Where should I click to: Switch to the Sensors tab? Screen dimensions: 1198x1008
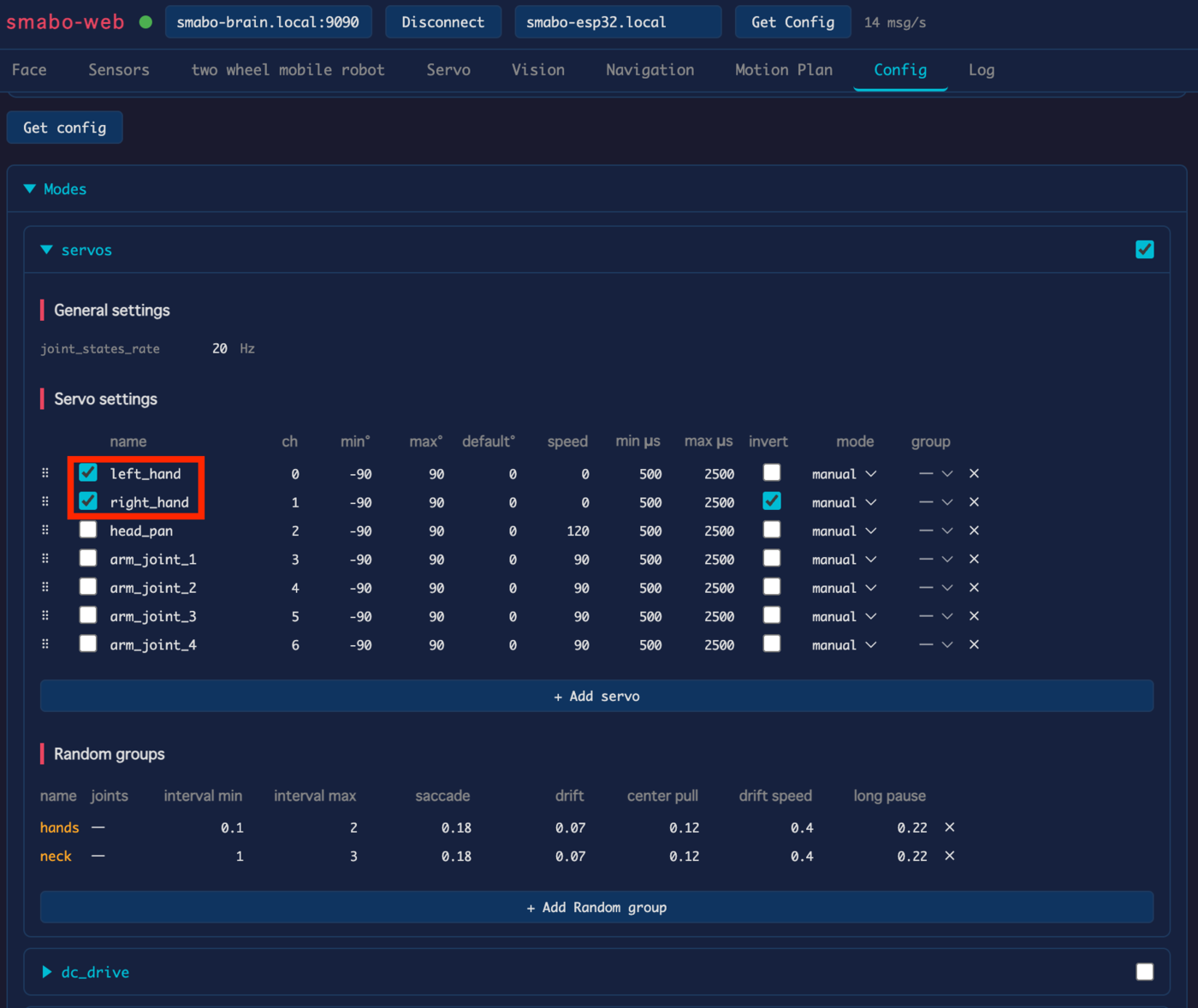tap(119, 70)
